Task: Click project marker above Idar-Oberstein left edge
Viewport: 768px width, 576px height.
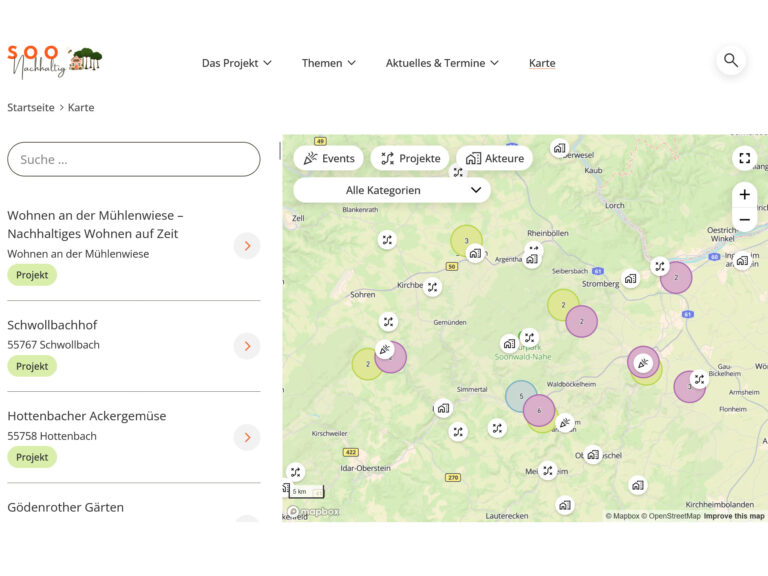Action: [x=295, y=472]
